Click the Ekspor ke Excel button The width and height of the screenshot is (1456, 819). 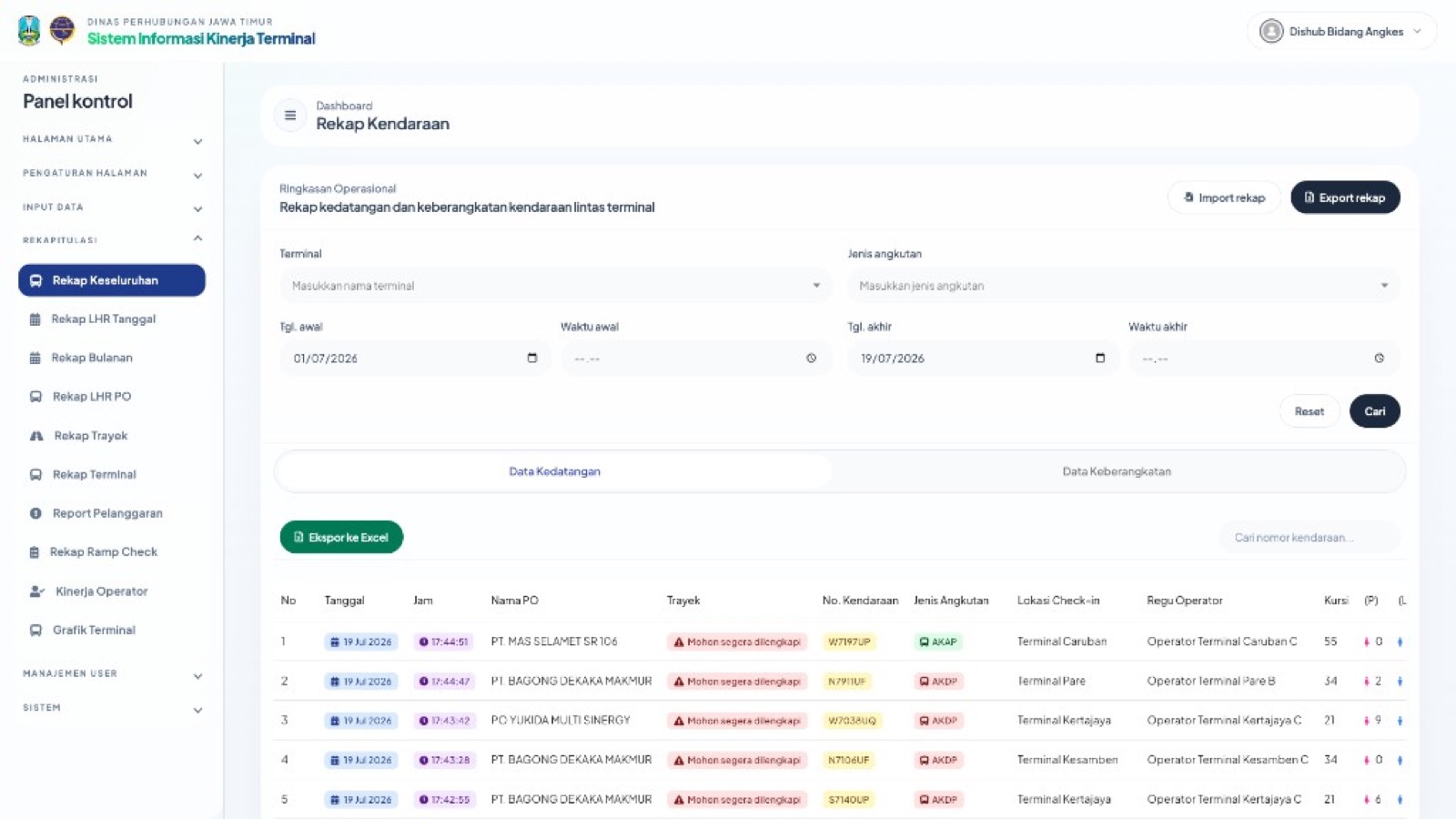341,537
